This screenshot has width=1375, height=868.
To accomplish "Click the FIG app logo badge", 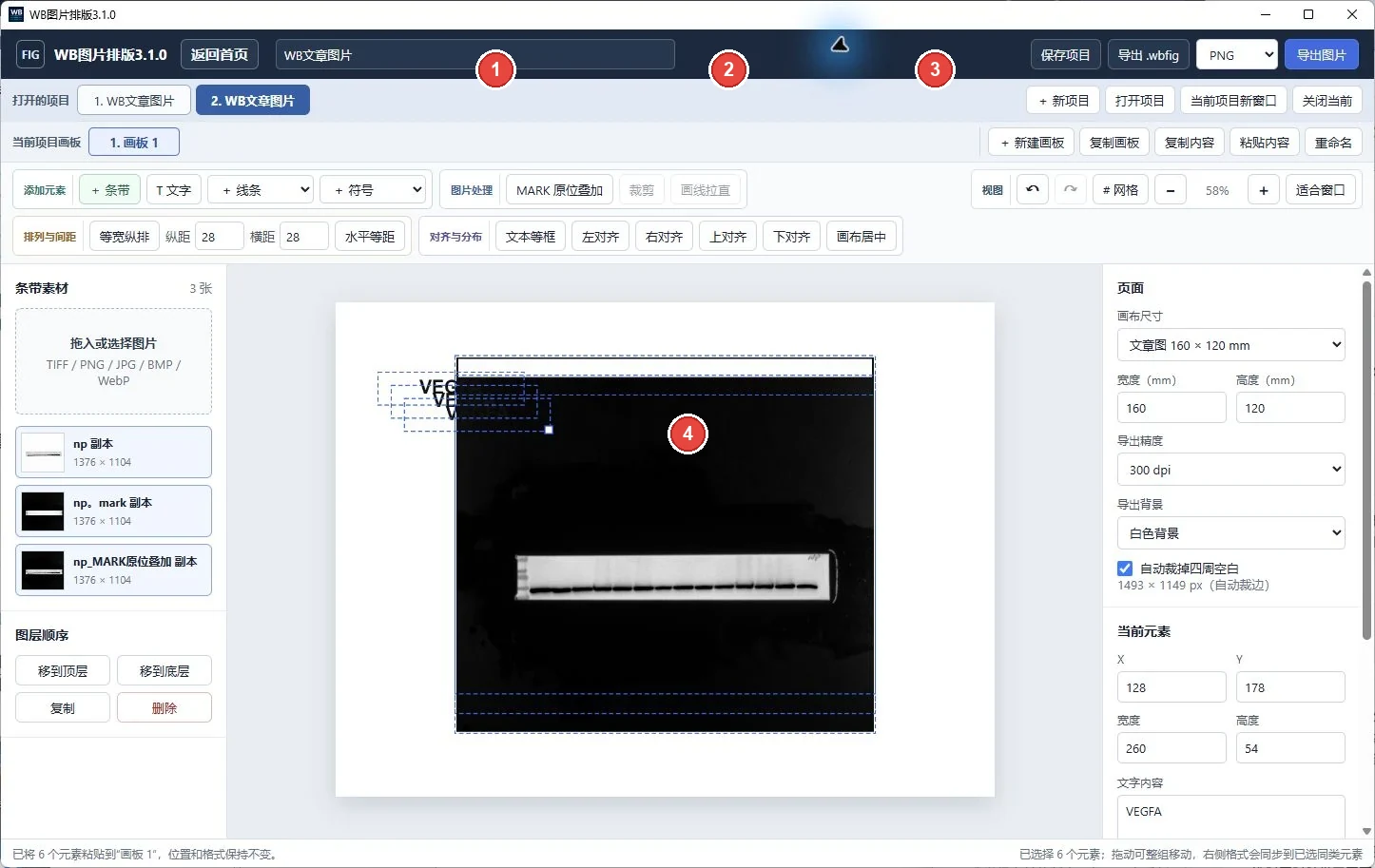I will (30, 55).
